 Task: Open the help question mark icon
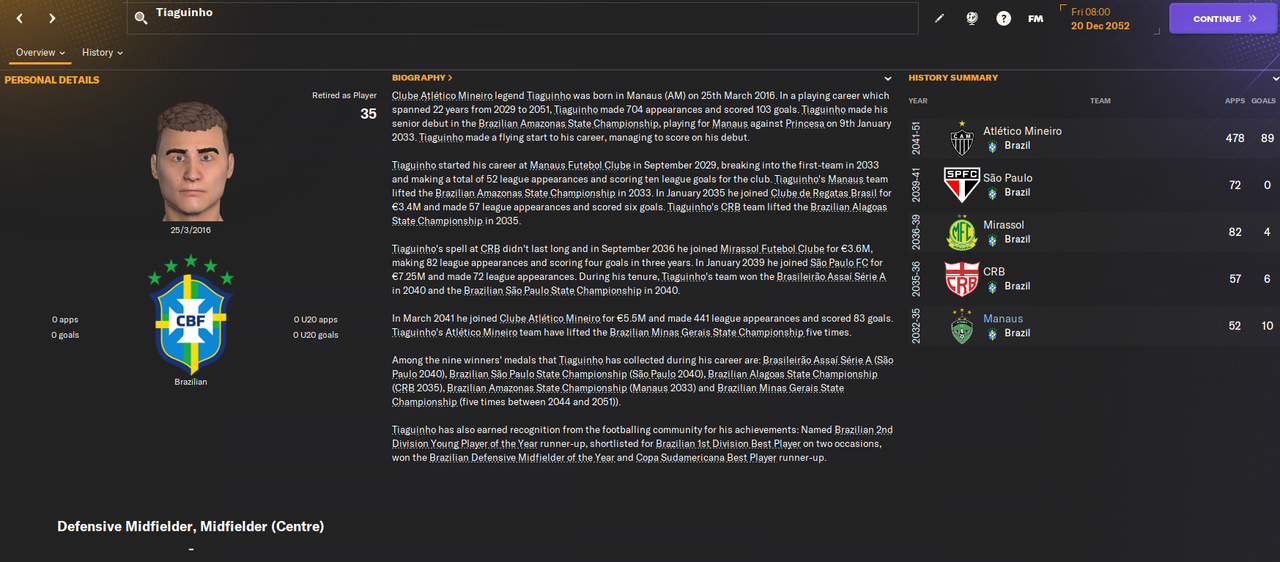point(1004,18)
